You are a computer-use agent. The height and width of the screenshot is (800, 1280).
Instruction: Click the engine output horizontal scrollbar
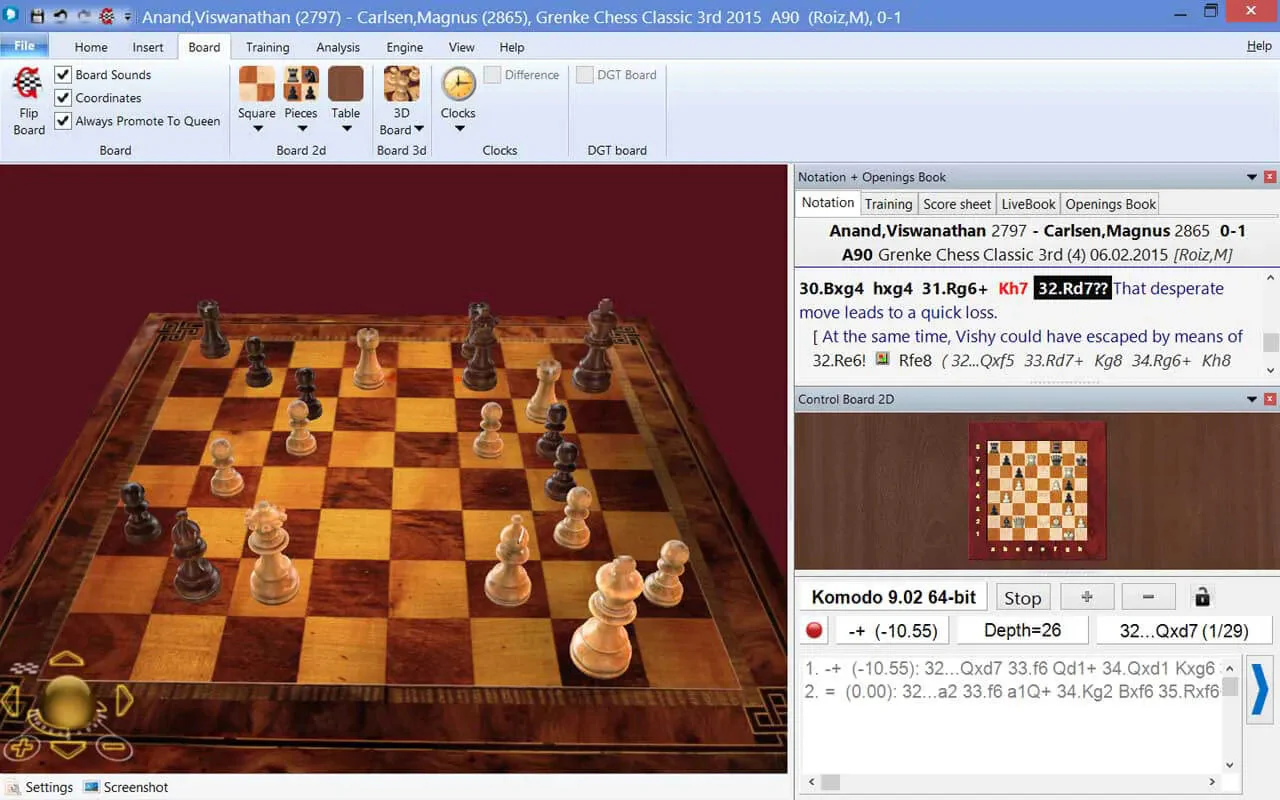click(1013, 782)
